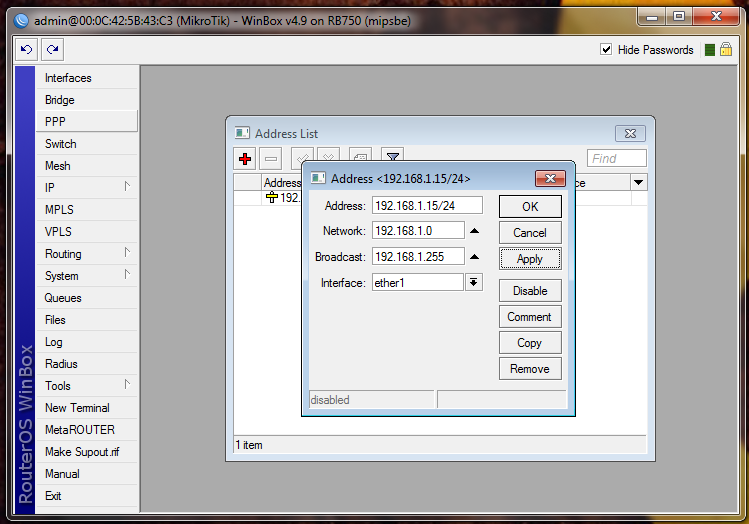Open the MetaROUTER menu item
The image size is (749, 524).
86,429
